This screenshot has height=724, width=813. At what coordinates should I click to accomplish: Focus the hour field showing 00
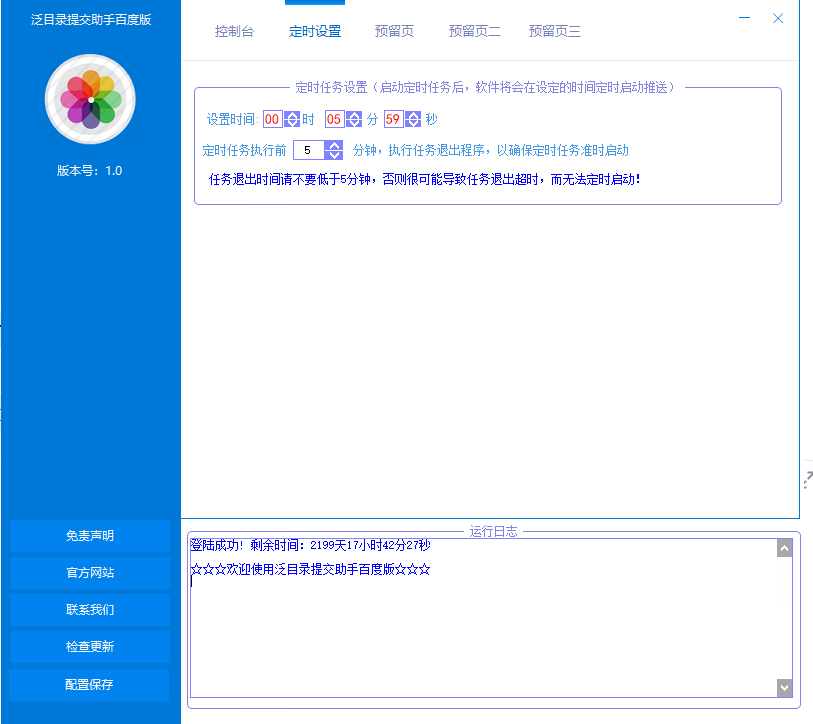click(x=273, y=119)
